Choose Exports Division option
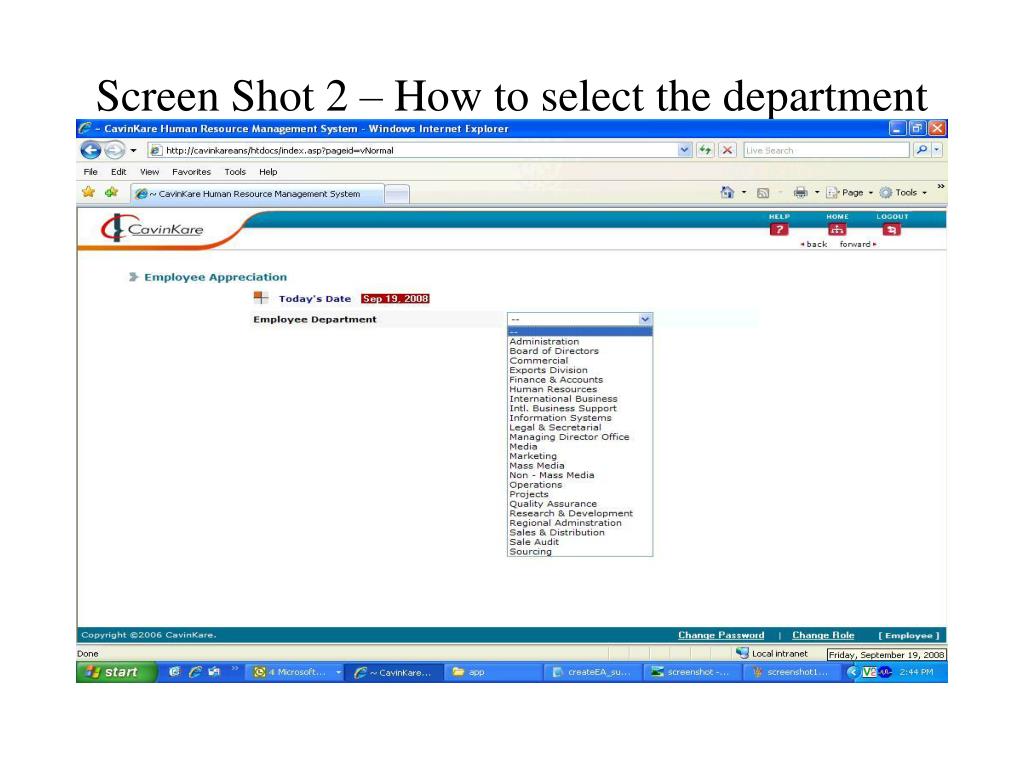1024x768 pixels. coord(580,370)
